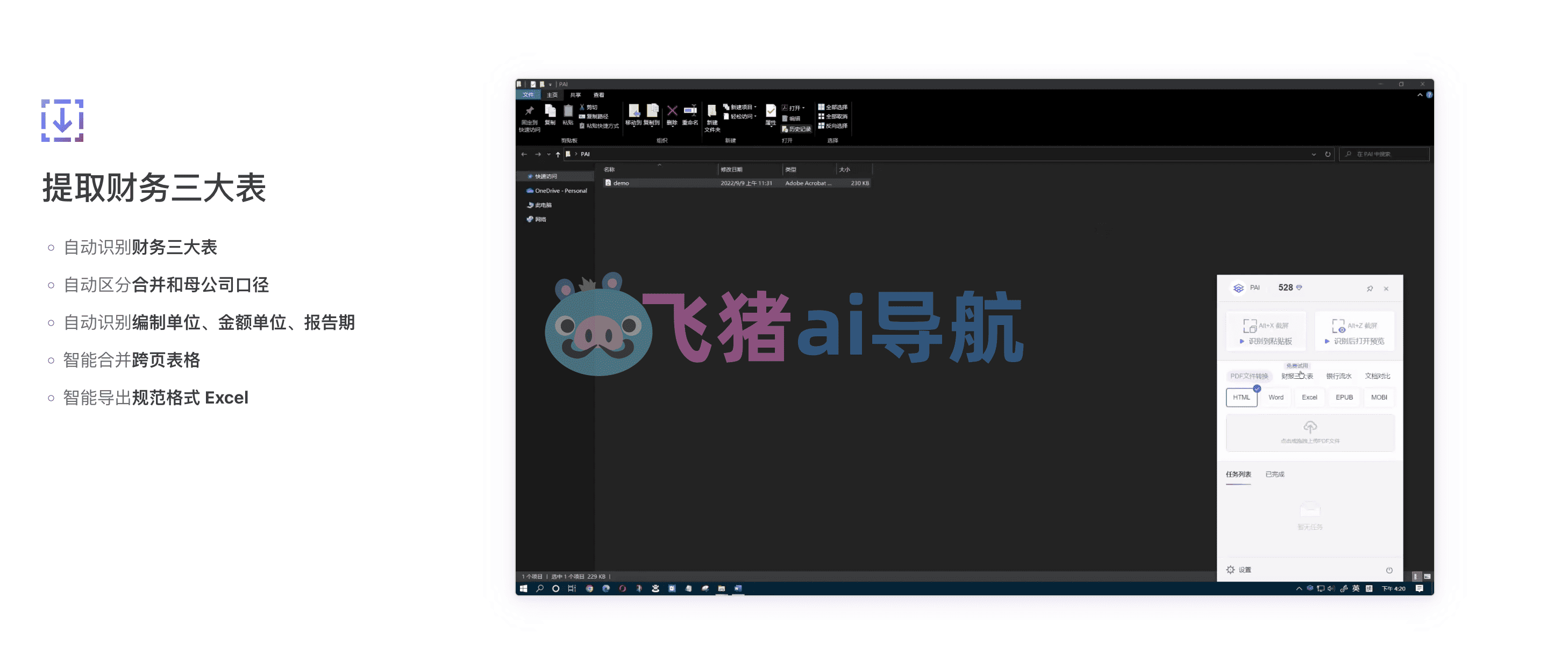Switch to the View (查看) ribbon tab
The image size is (1568, 648).
point(598,95)
